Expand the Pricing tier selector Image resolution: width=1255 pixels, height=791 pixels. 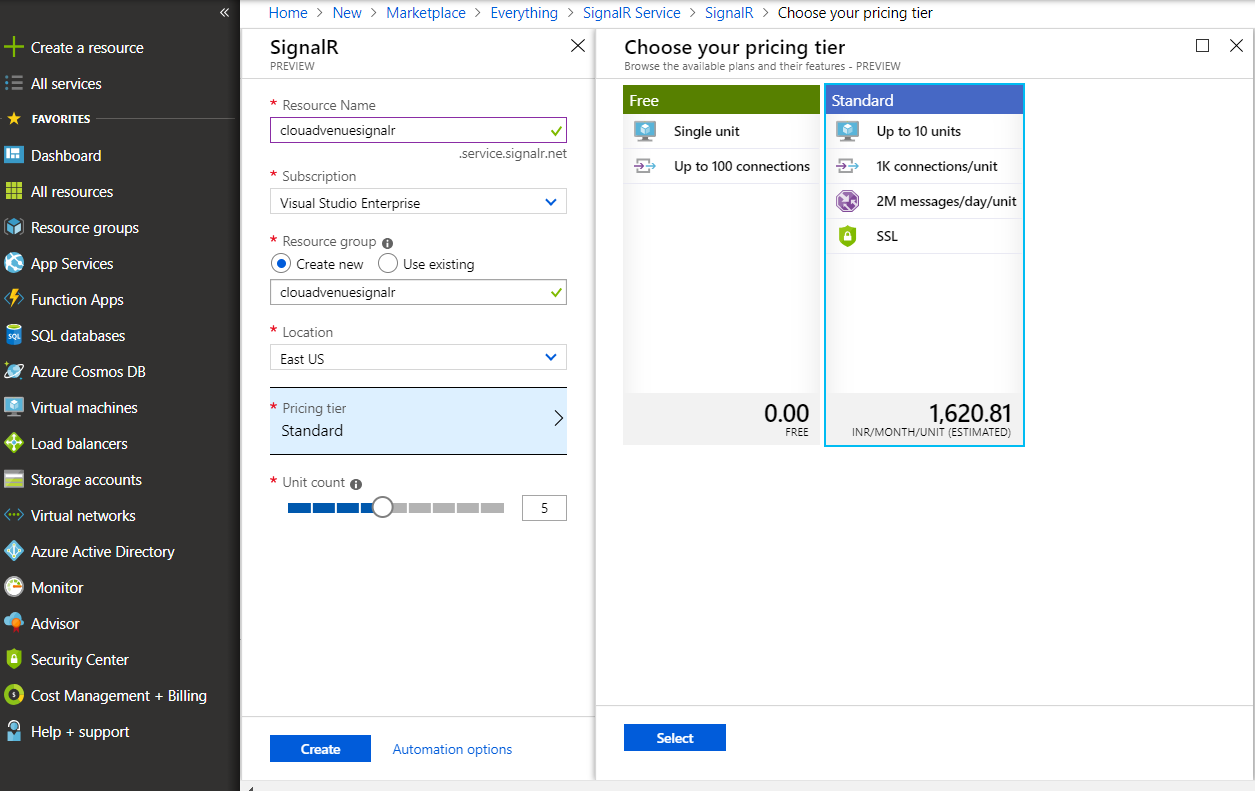[418, 420]
